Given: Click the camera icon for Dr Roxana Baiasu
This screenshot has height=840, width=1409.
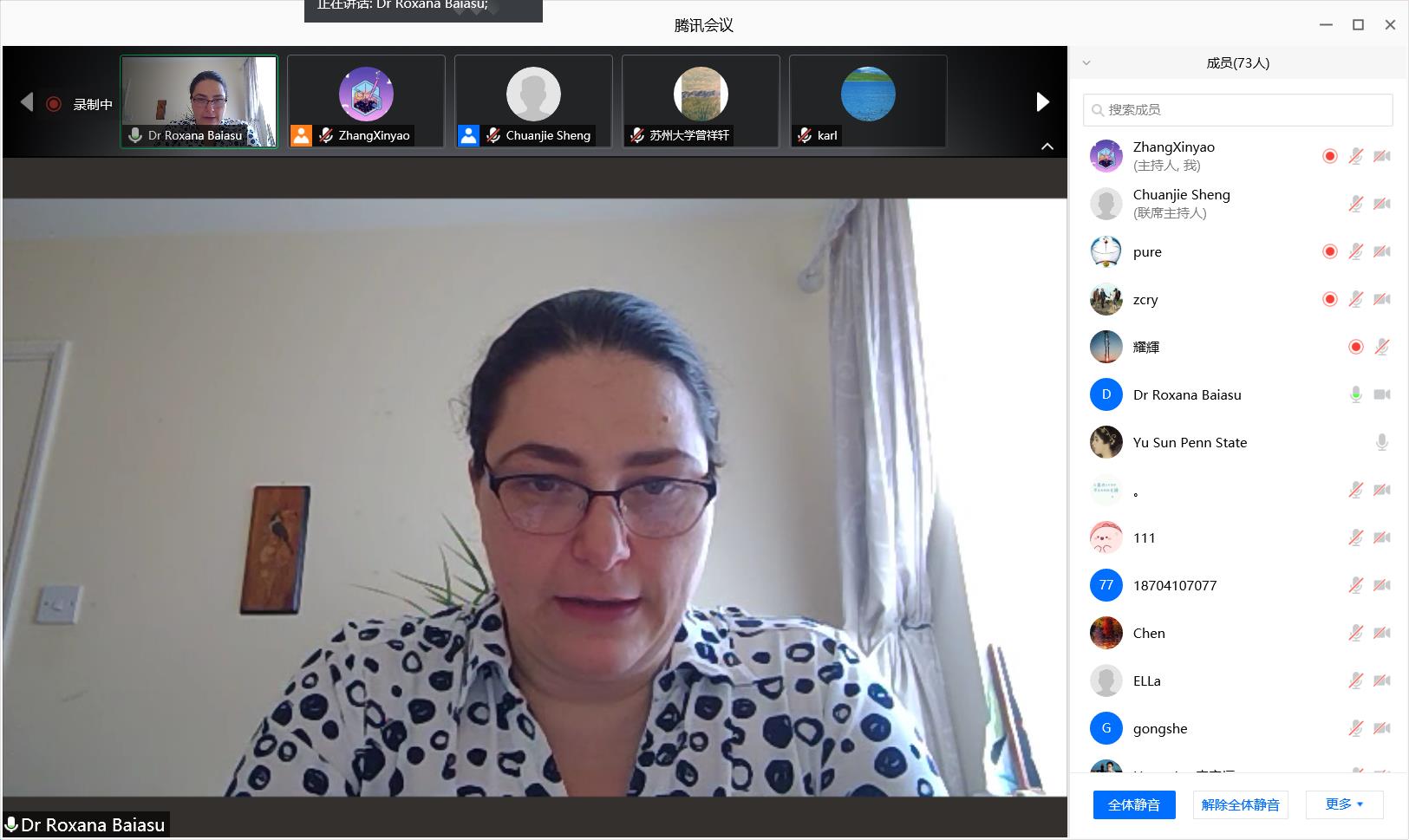Looking at the screenshot, I should [x=1382, y=394].
